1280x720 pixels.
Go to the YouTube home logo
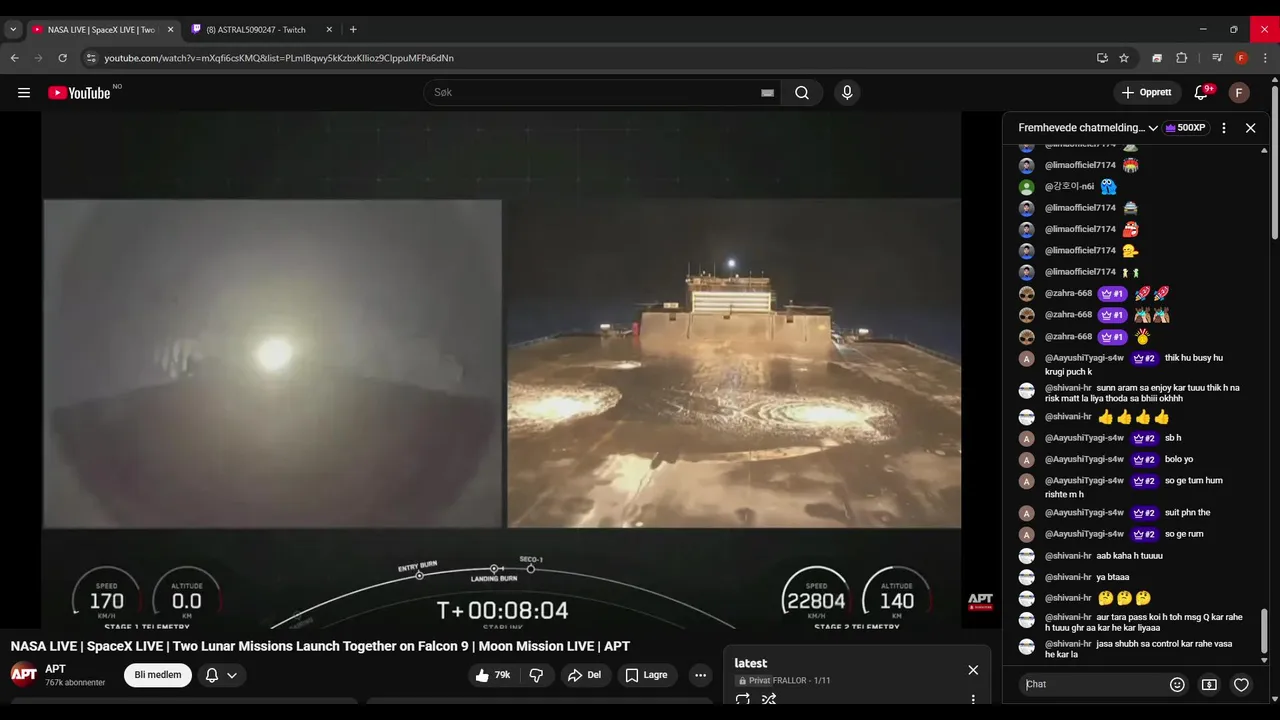79,93
